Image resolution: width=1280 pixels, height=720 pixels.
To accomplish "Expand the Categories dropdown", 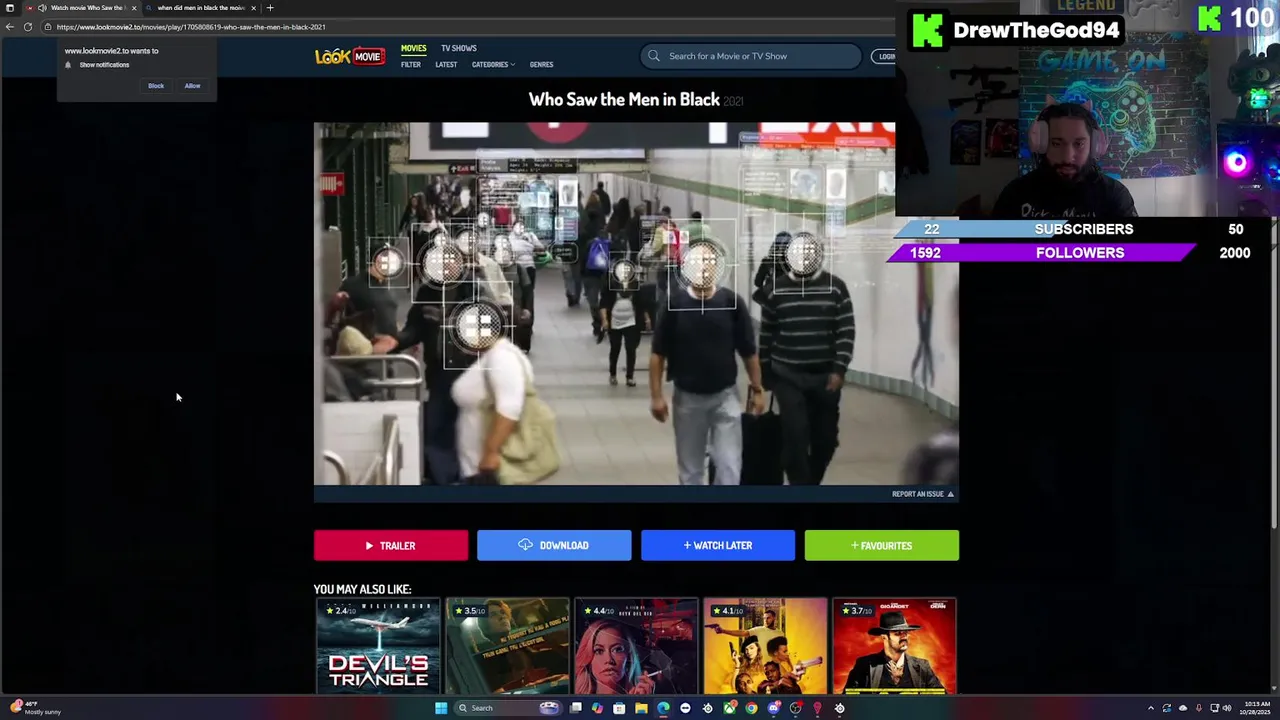I will (493, 65).
